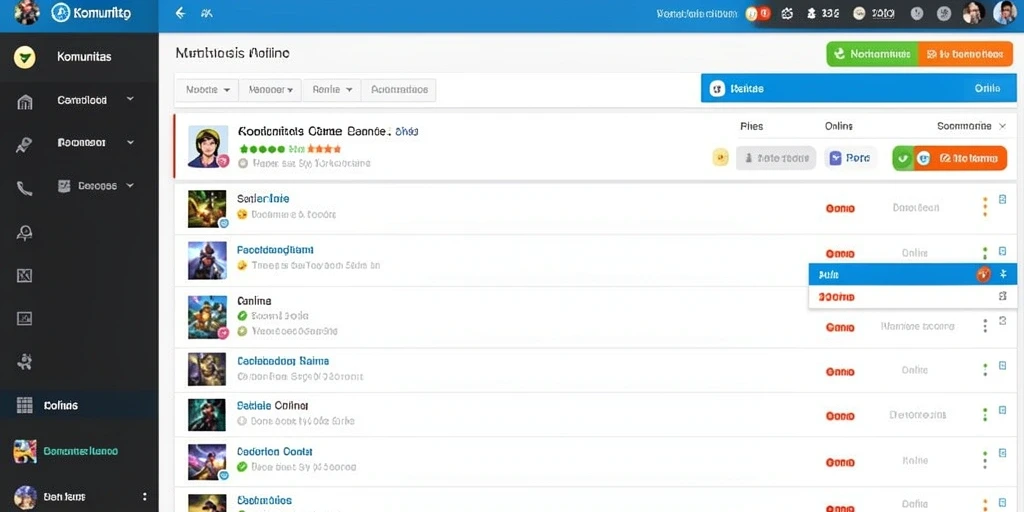Click the white rounded icon in blue Reikas bar
Image resolution: width=1024 pixels, height=512 pixels.
pos(717,89)
